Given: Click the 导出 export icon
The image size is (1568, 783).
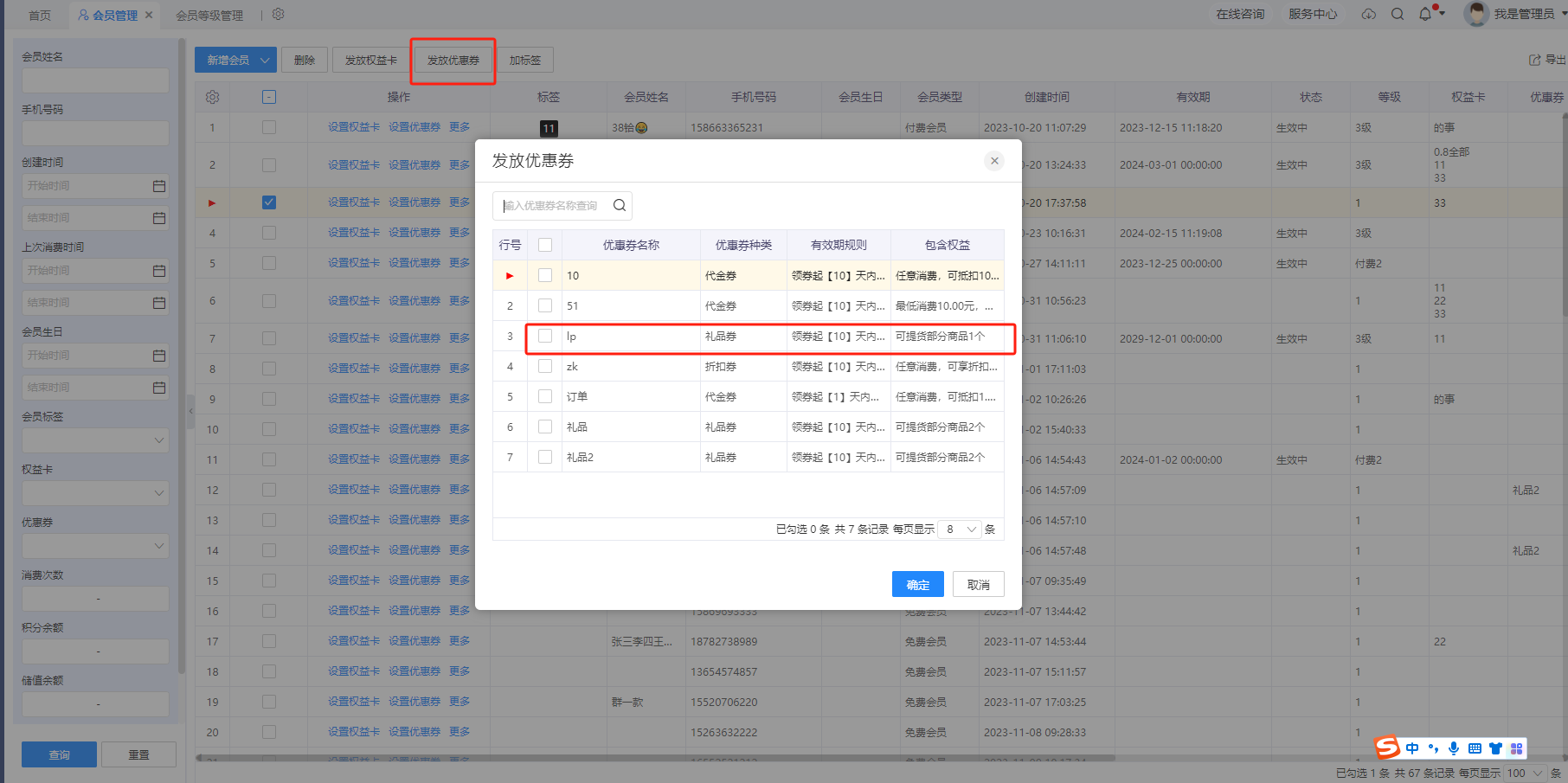Looking at the screenshot, I should [x=1535, y=60].
